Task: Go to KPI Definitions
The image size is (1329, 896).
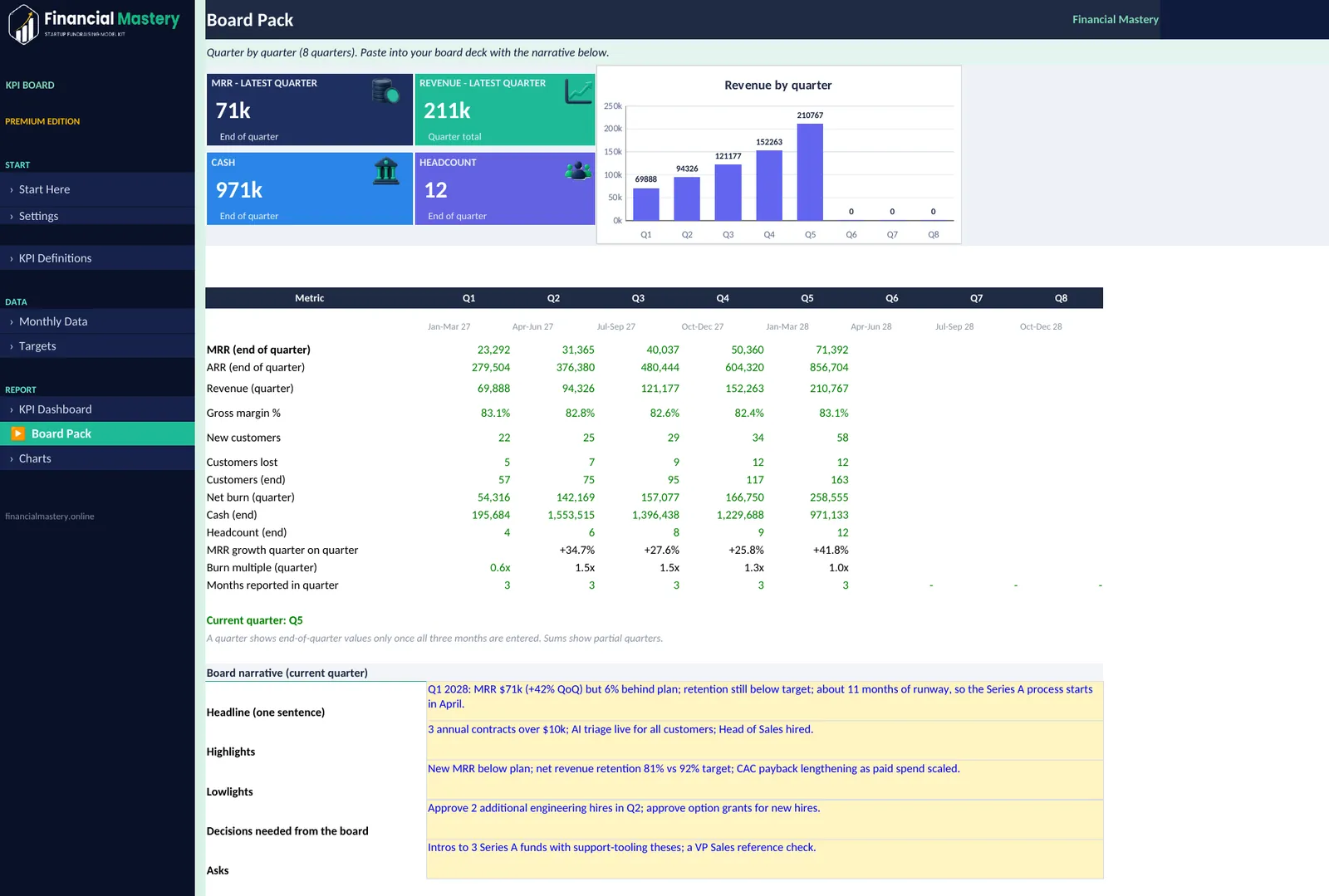Action: click(x=97, y=258)
